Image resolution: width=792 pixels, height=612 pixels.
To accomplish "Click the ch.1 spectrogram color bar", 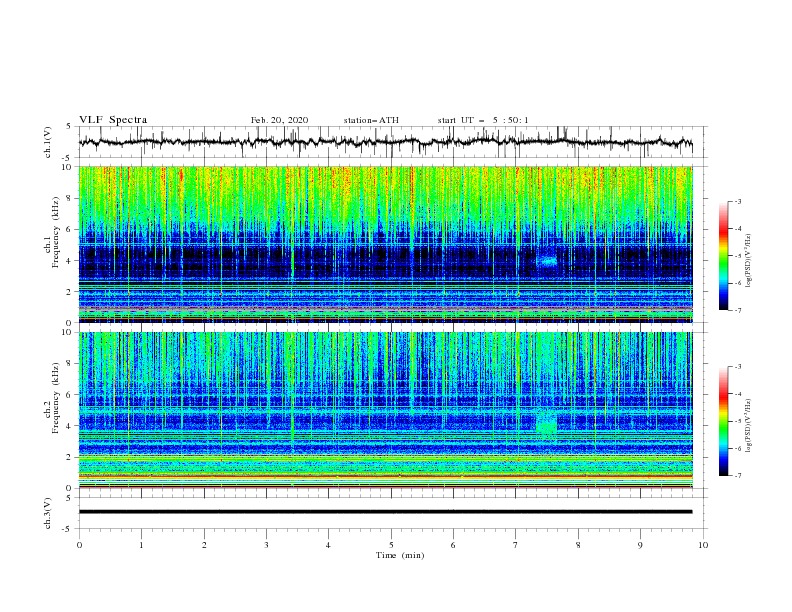I will coord(724,256).
